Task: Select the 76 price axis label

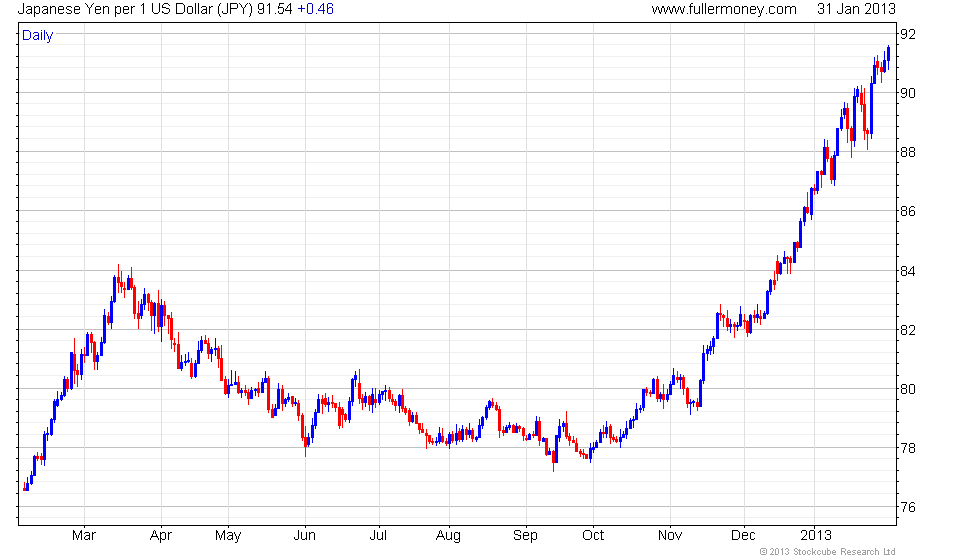Action: point(908,508)
